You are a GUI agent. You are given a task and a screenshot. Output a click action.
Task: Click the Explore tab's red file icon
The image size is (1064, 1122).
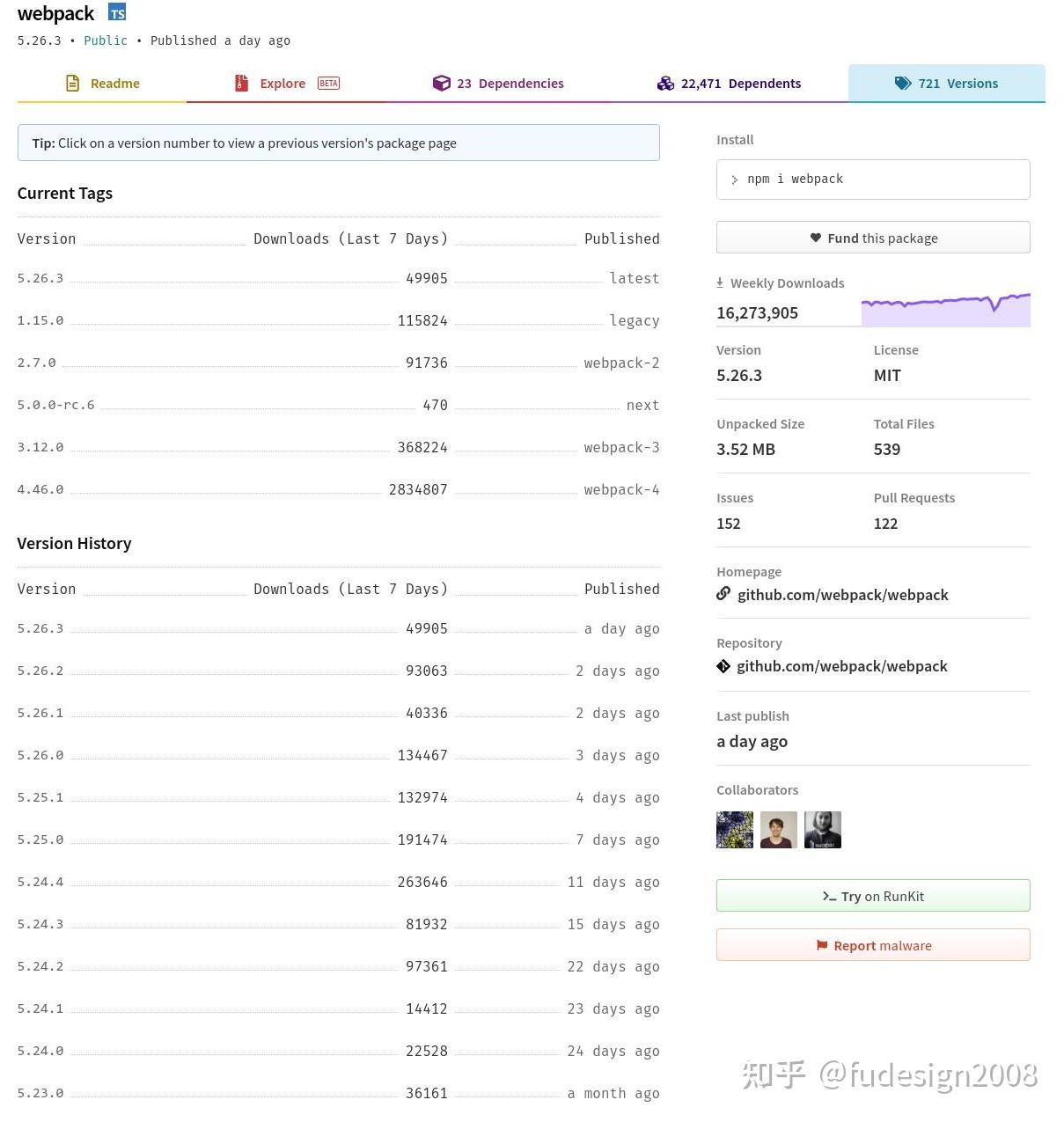tap(241, 84)
